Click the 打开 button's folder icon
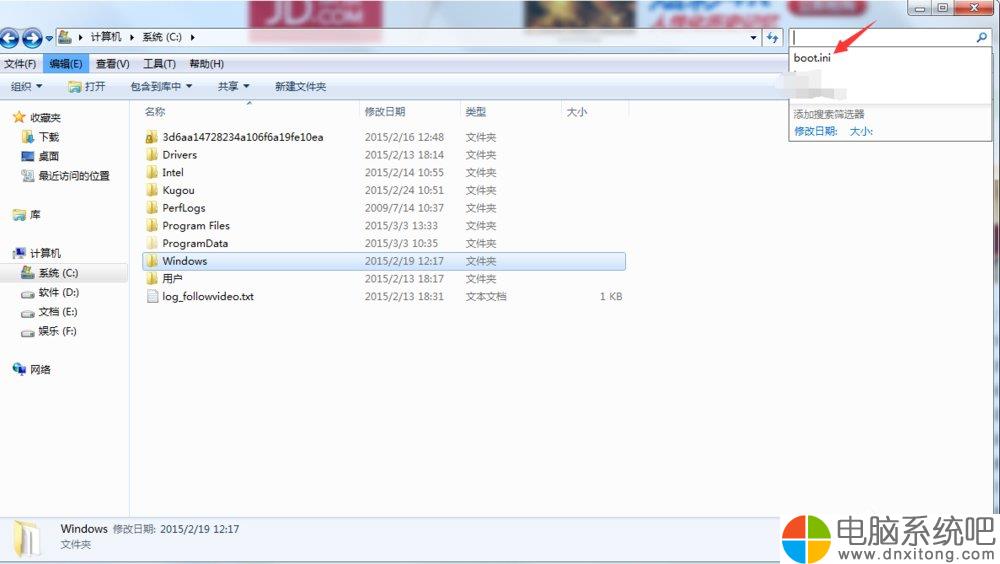The width and height of the screenshot is (1000, 564). coord(75,86)
